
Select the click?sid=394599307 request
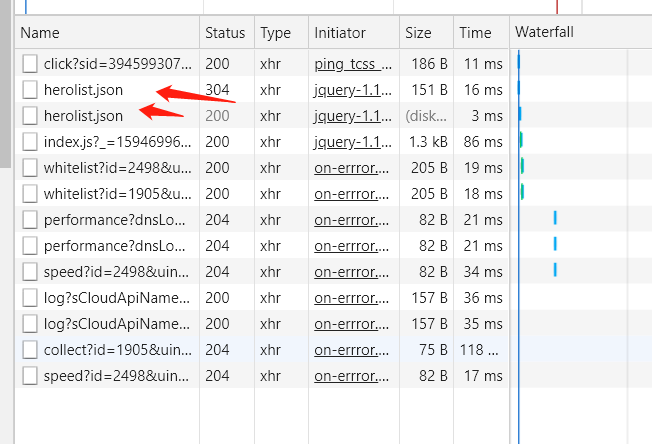point(118,64)
